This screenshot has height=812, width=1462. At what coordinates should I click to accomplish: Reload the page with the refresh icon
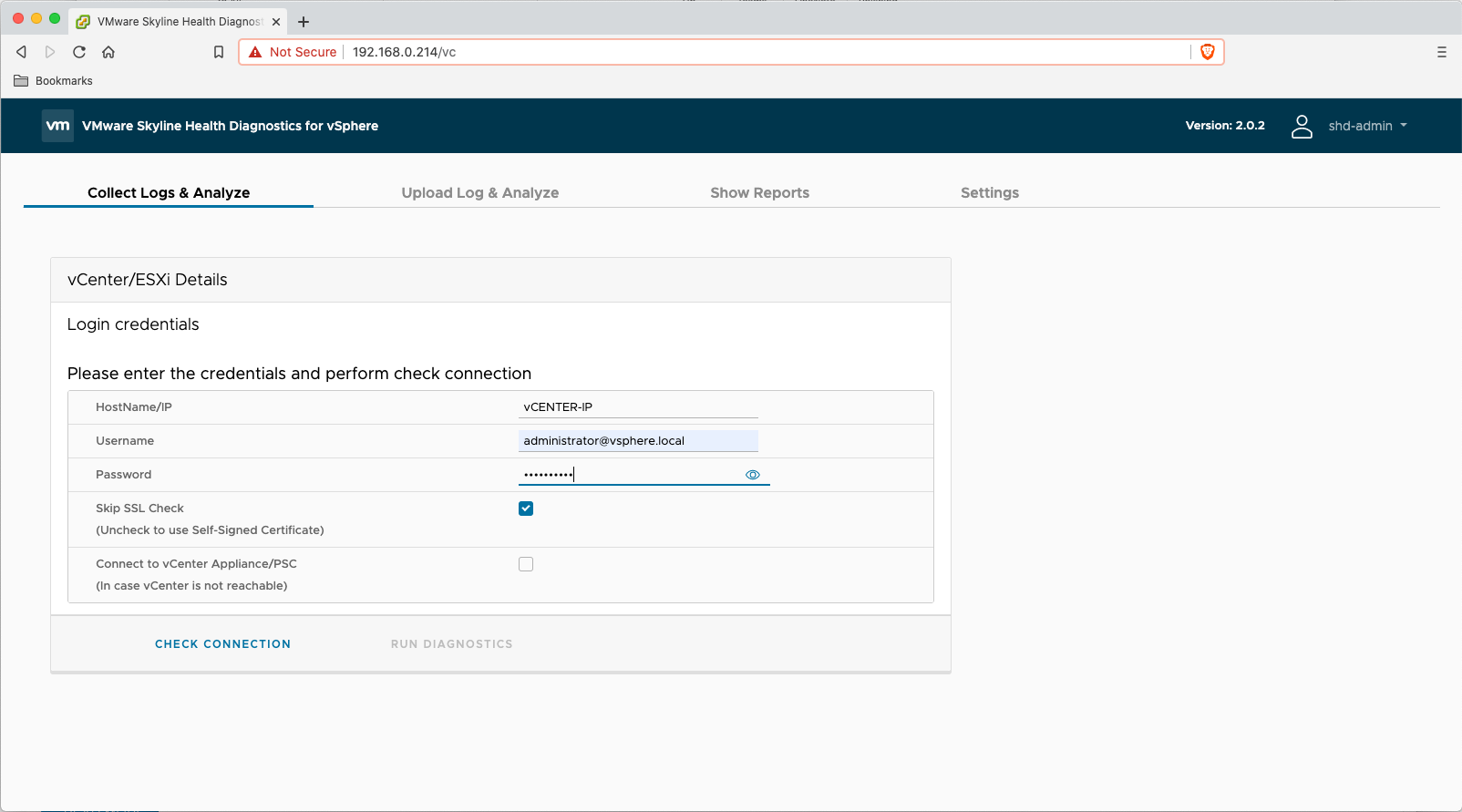[79, 52]
